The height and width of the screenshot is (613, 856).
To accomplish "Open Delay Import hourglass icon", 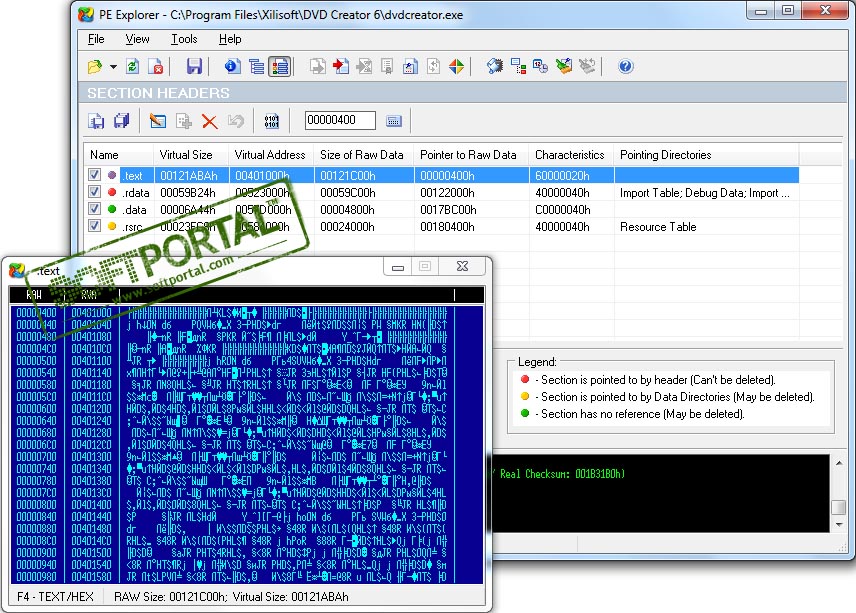I will [x=364, y=67].
